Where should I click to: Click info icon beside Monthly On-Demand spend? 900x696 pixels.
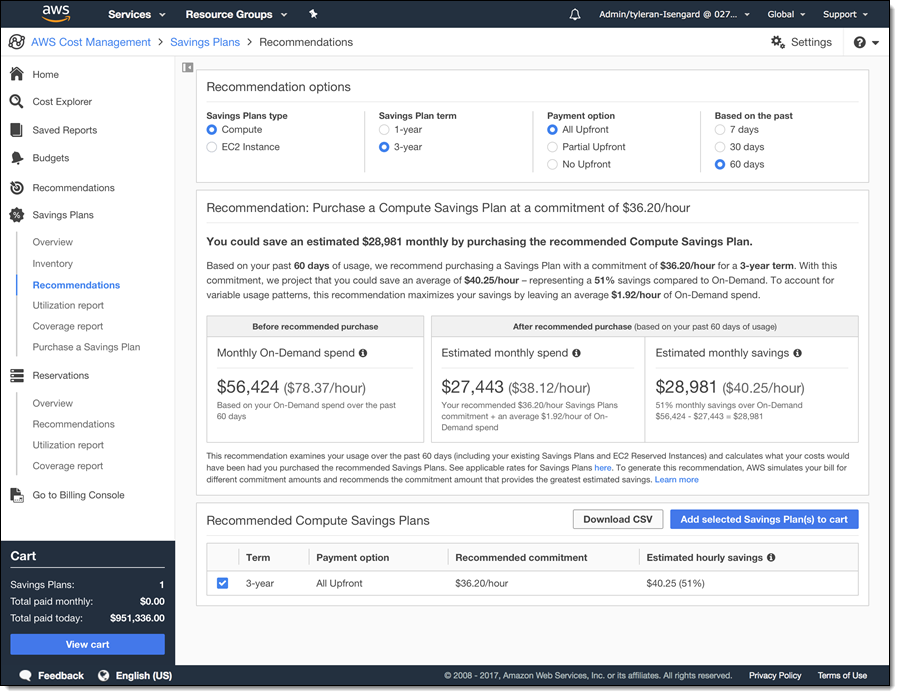363,353
